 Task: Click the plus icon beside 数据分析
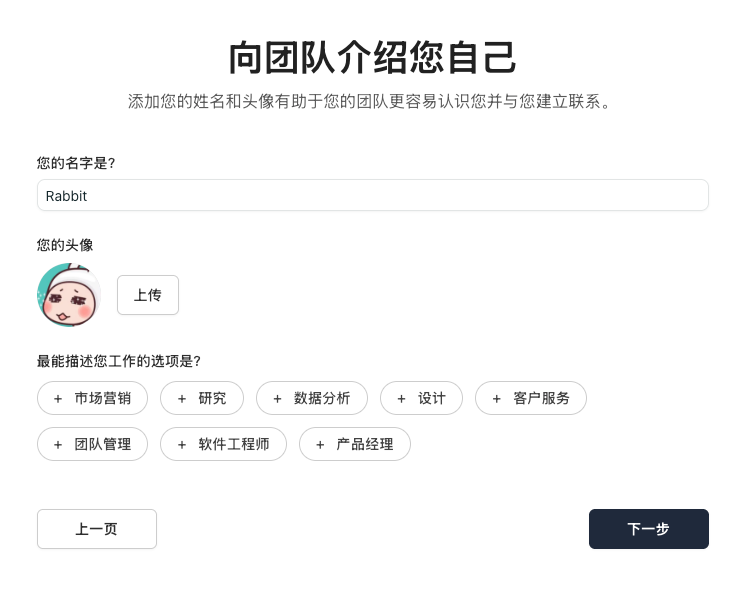click(x=278, y=398)
